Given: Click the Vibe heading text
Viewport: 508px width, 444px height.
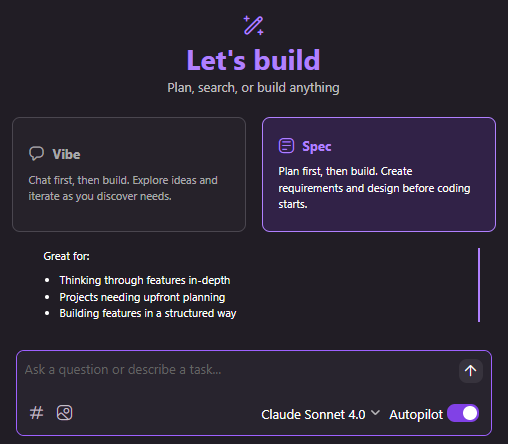Looking at the screenshot, I should tap(66, 154).
